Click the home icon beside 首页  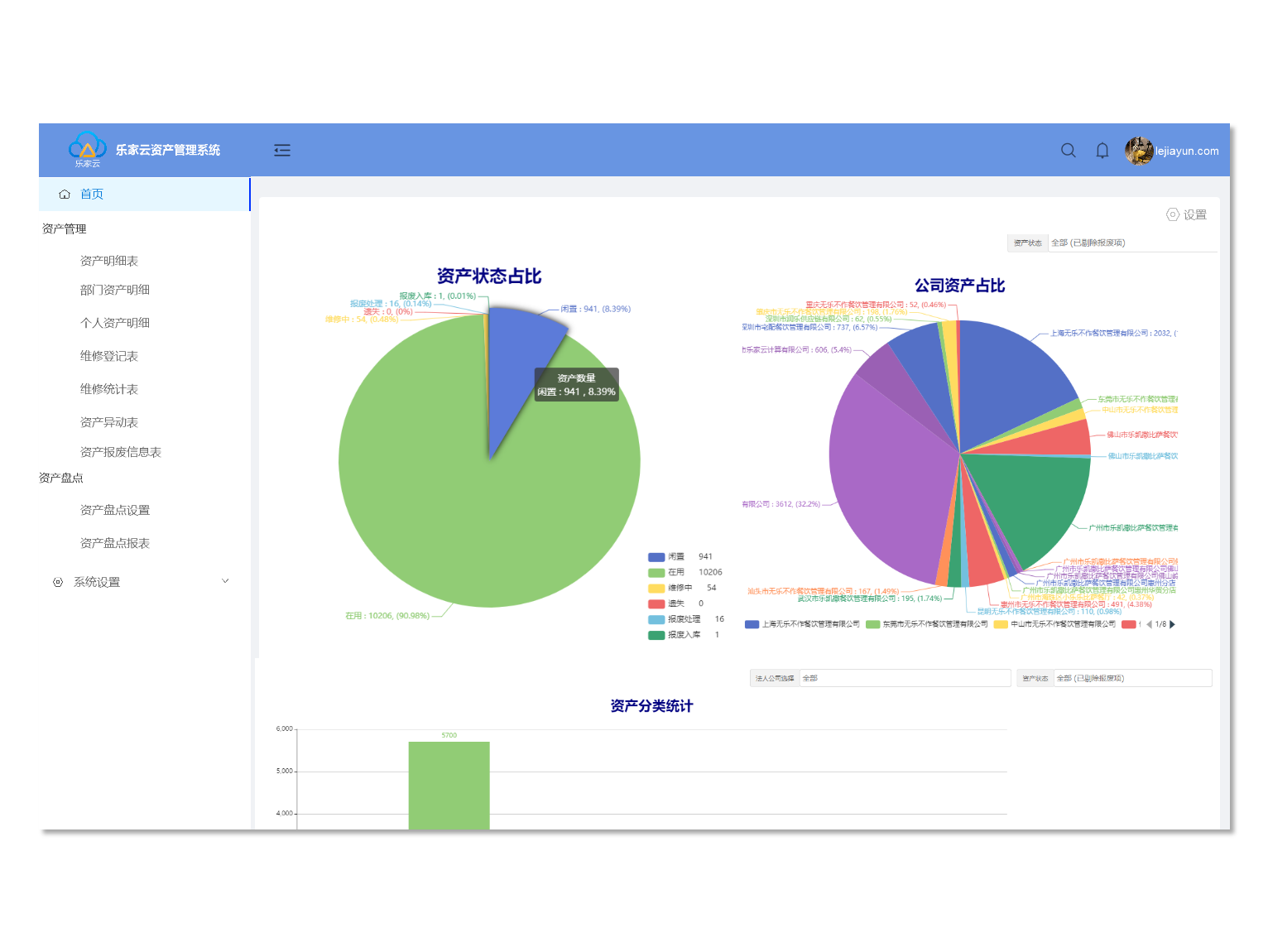(x=65, y=195)
